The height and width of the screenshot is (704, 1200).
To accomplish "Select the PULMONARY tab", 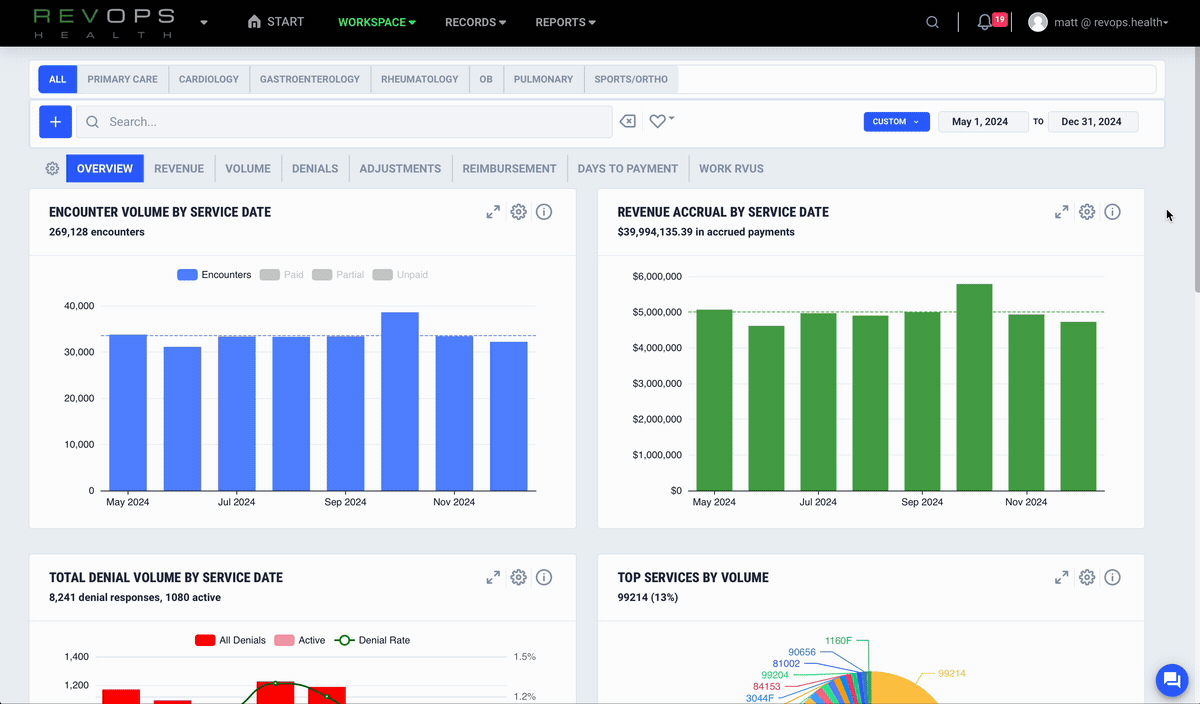I will 544,79.
